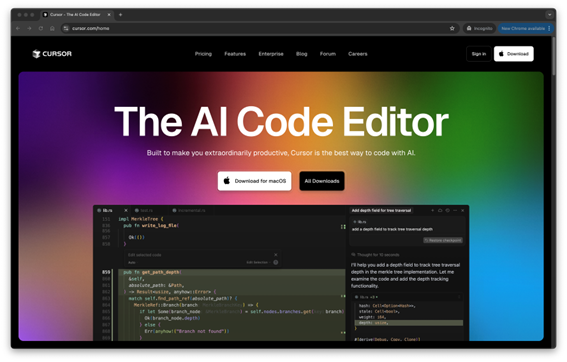Reload the cursor.com page
567x362 pixels.
pyautogui.click(x=41, y=28)
